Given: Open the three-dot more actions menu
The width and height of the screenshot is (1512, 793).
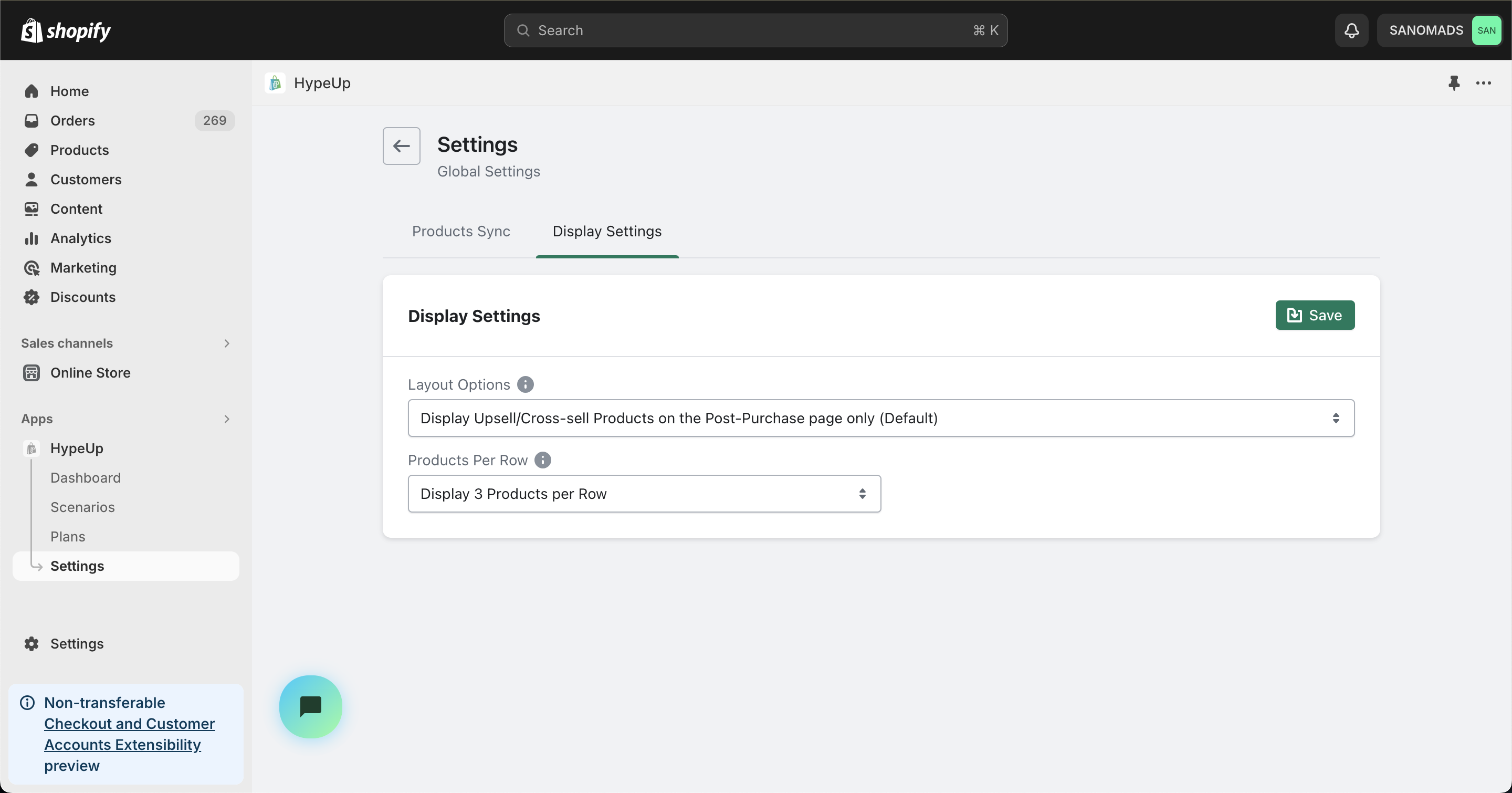Looking at the screenshot, I should tap(1483, 83).
